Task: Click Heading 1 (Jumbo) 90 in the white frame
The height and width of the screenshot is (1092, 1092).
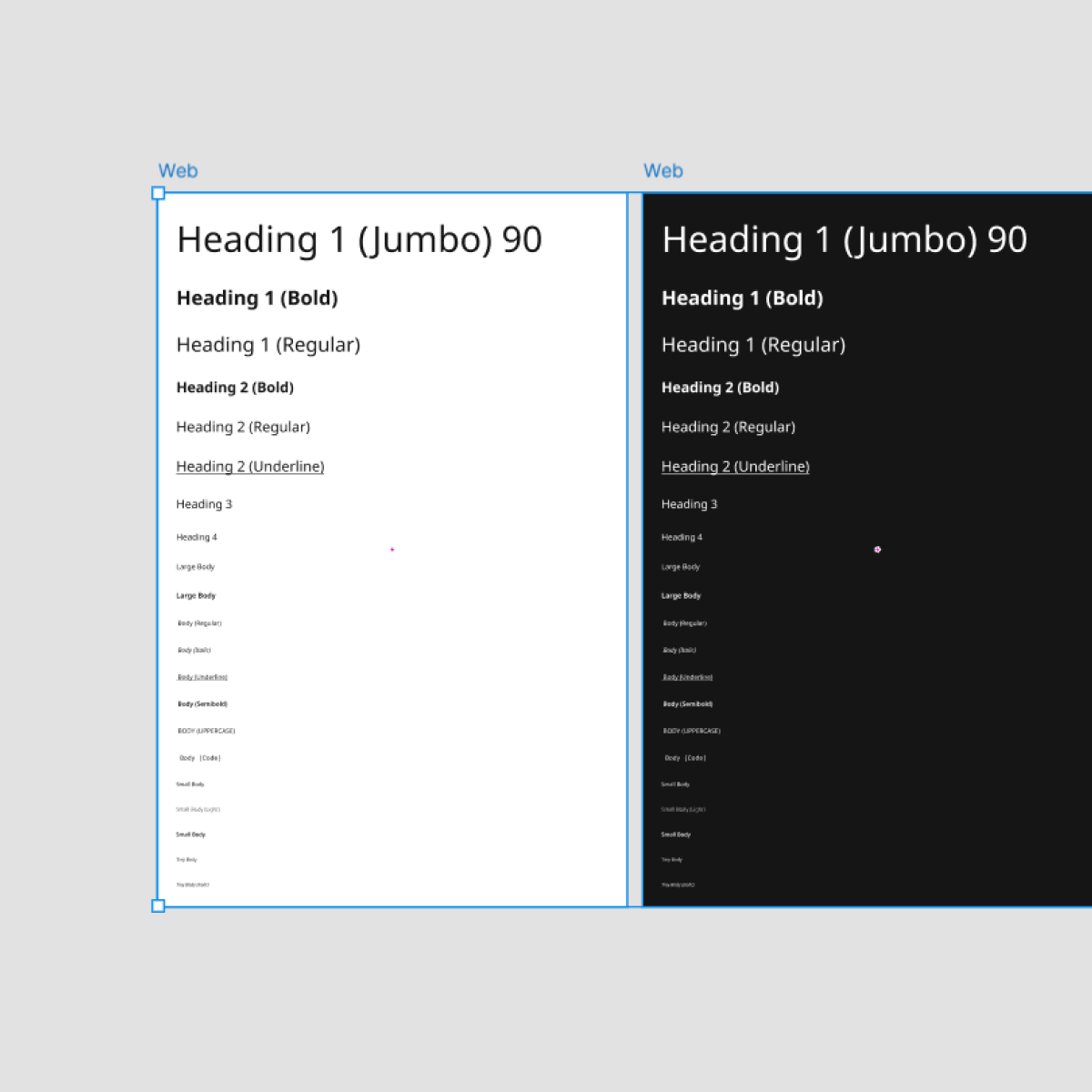Action: point(359,240)
